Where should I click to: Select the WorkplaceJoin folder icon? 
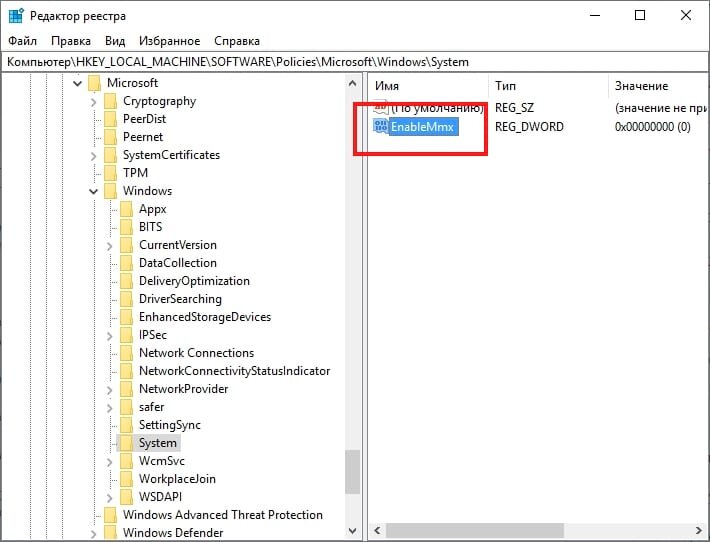(x=126, y=479)
